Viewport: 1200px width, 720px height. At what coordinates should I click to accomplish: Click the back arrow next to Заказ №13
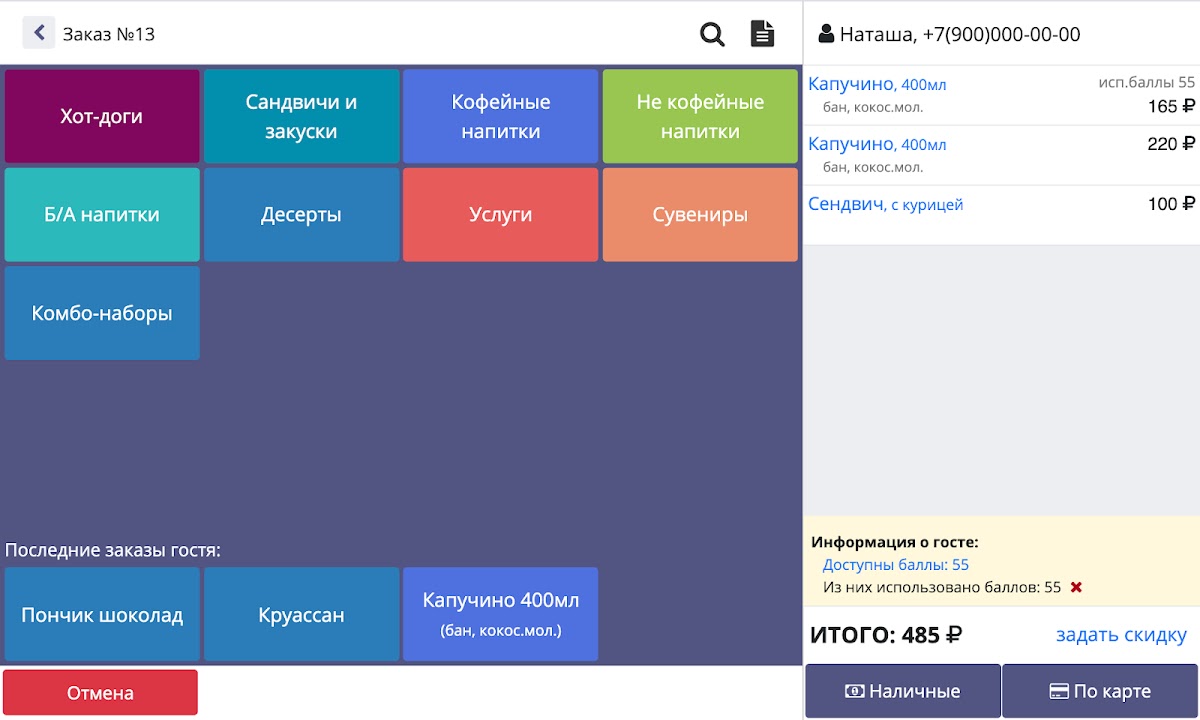point(39,33)
